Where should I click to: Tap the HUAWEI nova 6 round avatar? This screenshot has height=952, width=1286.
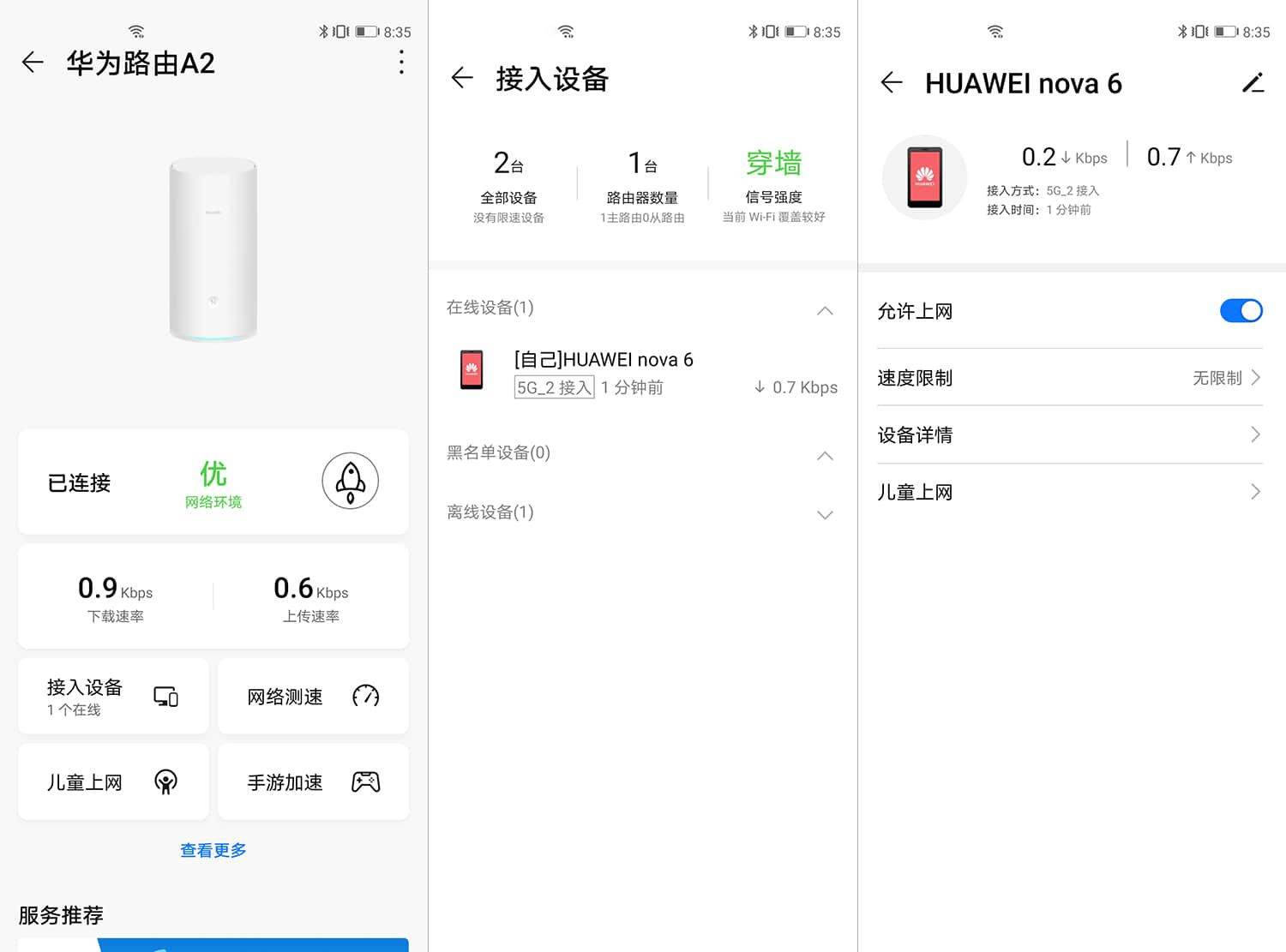pos(924,177)
